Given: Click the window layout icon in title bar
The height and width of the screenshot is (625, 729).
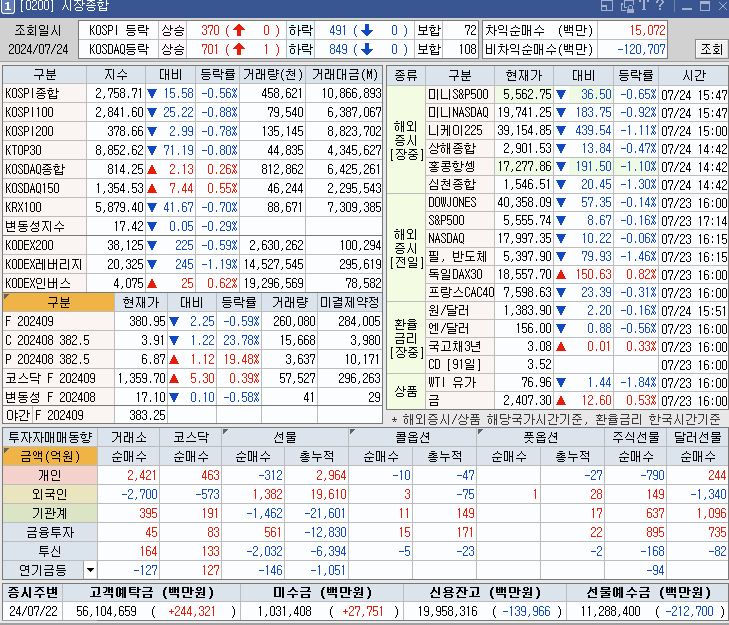Looking at the screenshot, I should point(607,6).
